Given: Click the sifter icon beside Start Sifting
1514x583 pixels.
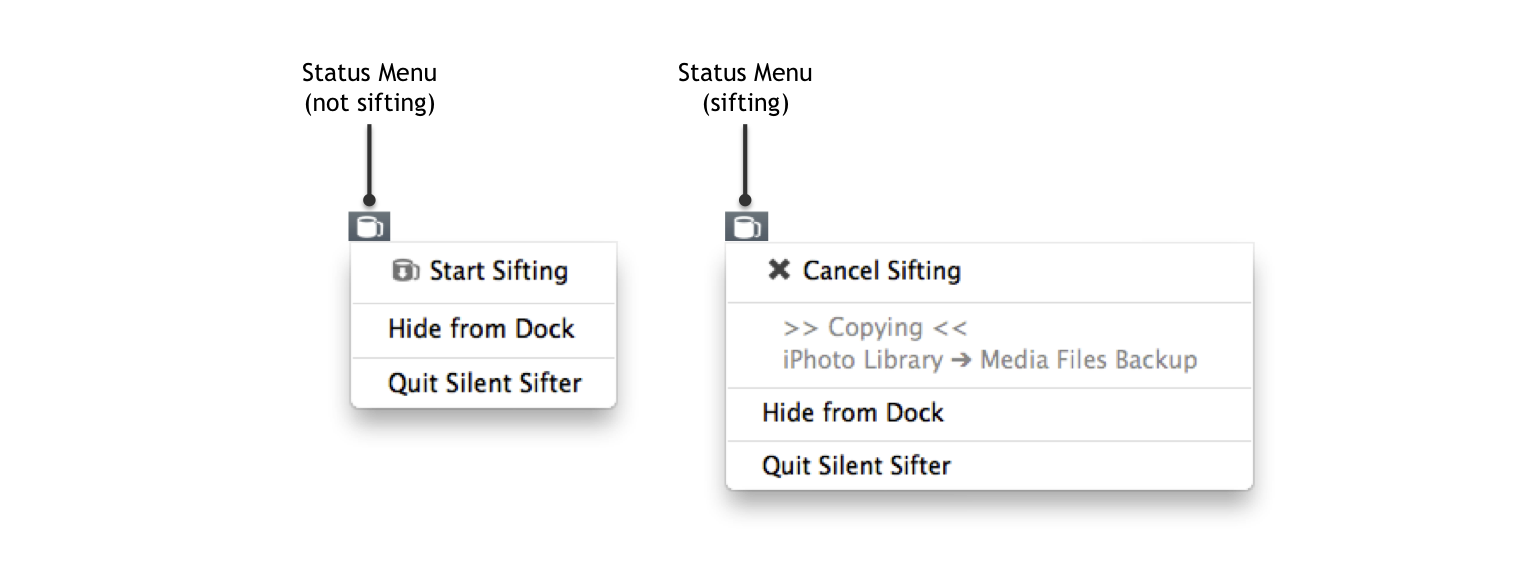Looking at the screenshot, I should point(406,271).
